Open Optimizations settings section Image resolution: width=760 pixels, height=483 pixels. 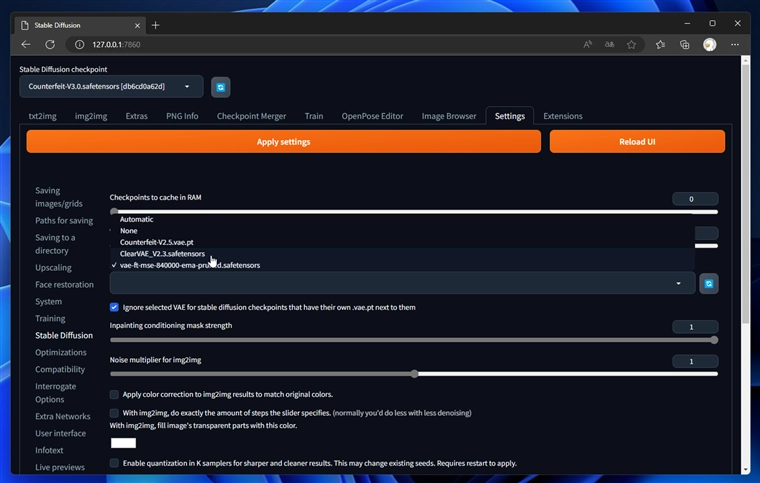[61, 352]
